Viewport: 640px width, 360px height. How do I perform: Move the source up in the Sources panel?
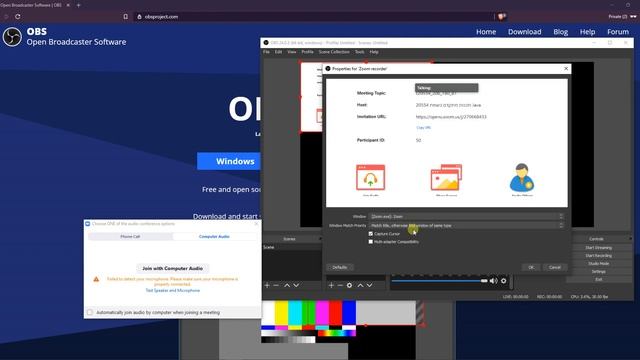360,285
